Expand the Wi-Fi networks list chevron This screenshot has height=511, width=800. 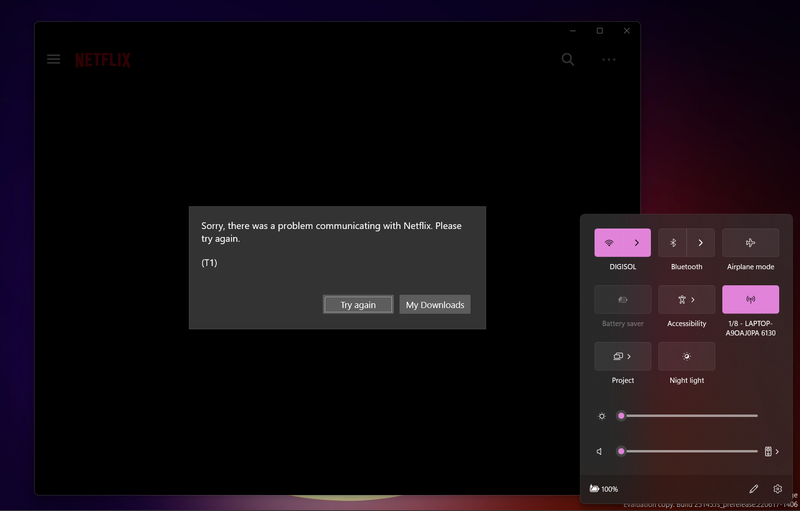point(637,243)
